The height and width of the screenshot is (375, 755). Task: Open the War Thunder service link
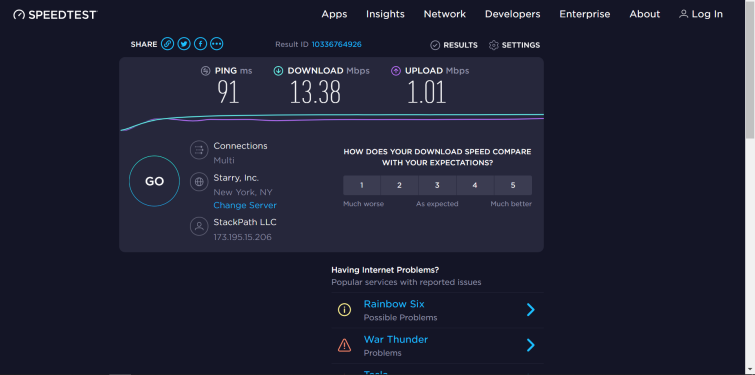[396, 339]
